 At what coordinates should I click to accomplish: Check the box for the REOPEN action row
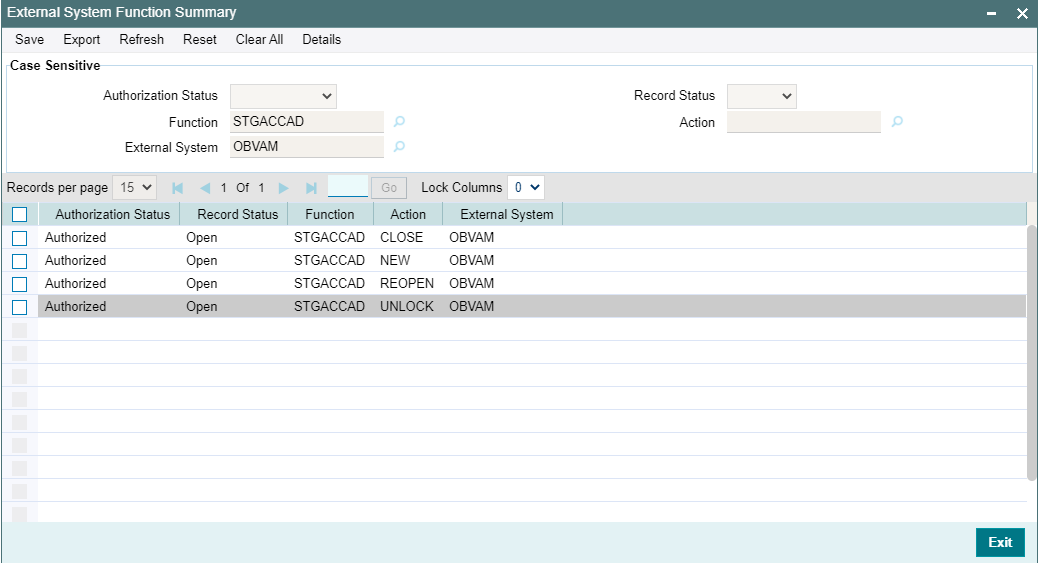click(x=20, y=284)
